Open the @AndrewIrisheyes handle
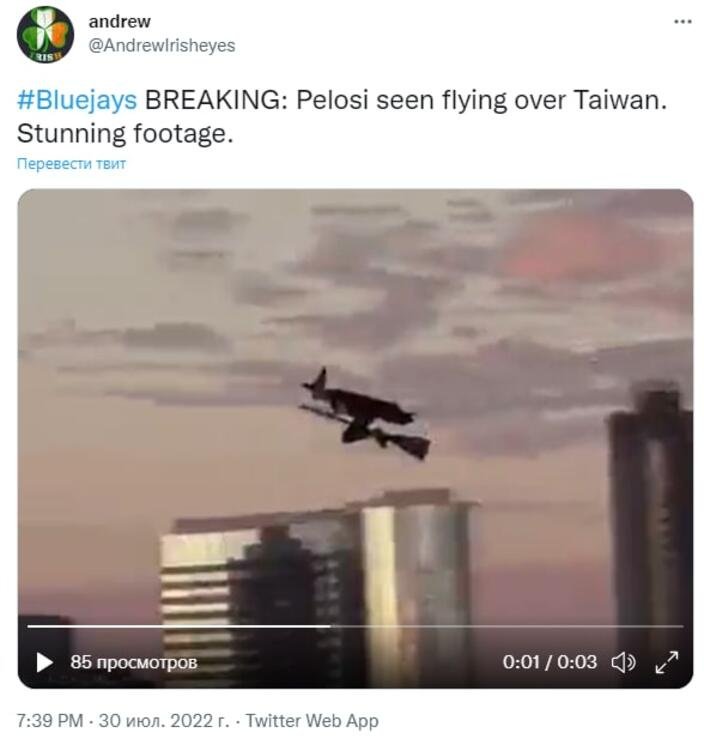 click(x=162, y=46)
